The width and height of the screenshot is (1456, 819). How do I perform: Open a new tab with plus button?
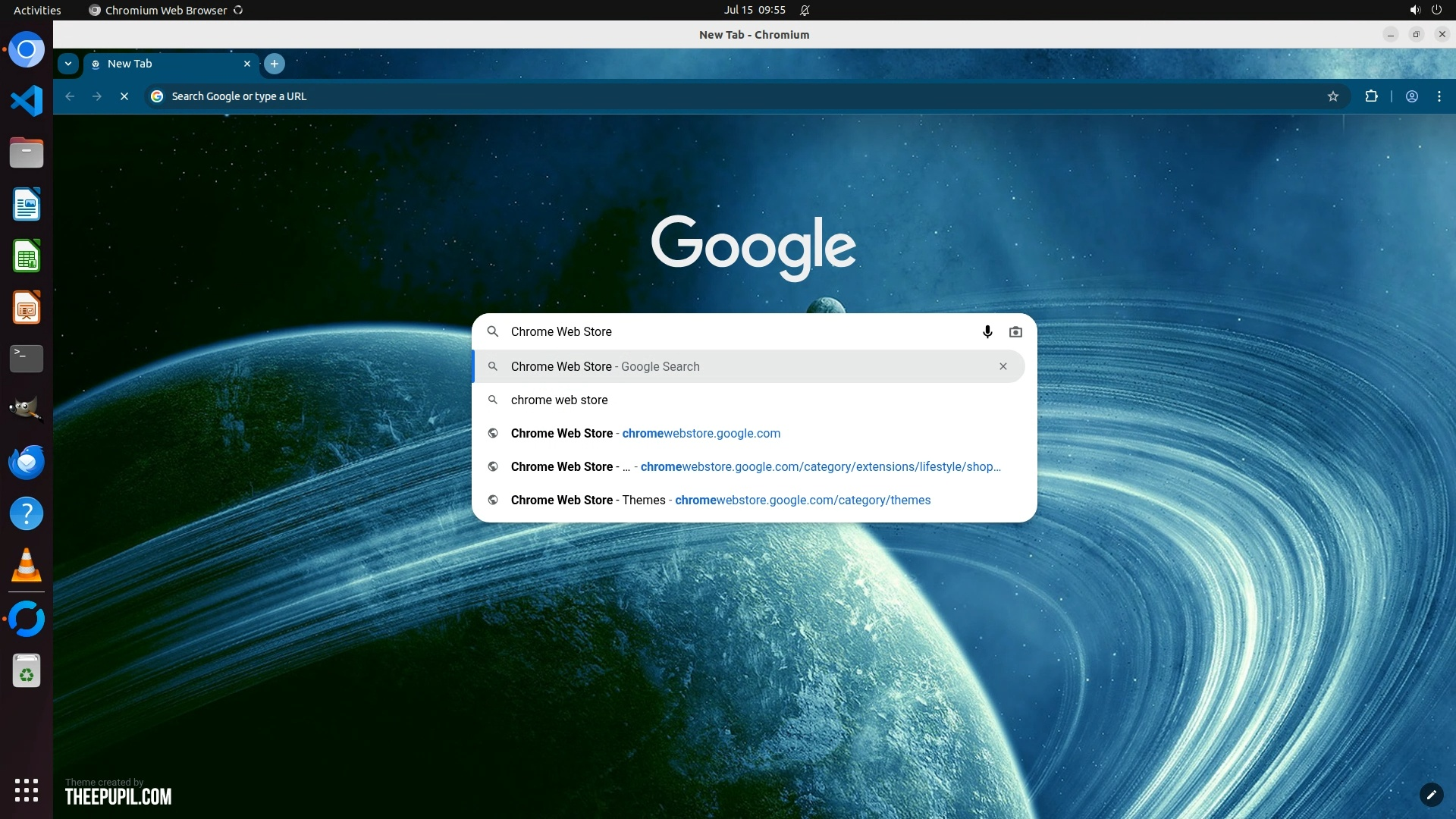point(275,64)
